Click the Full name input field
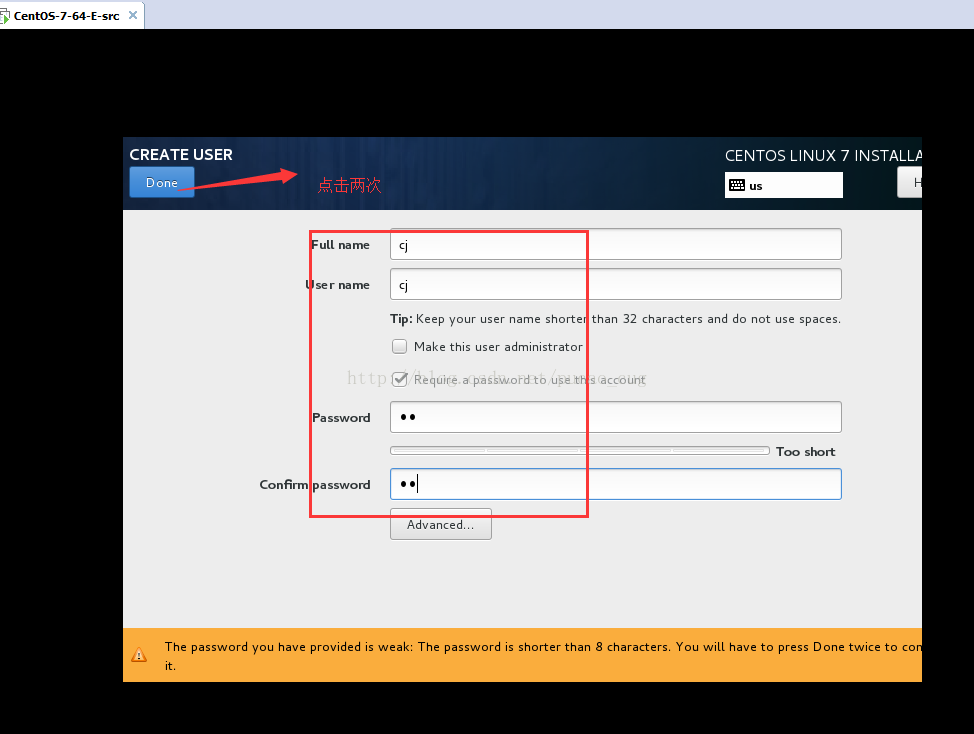The image size is (974, 734). point(616,245)
